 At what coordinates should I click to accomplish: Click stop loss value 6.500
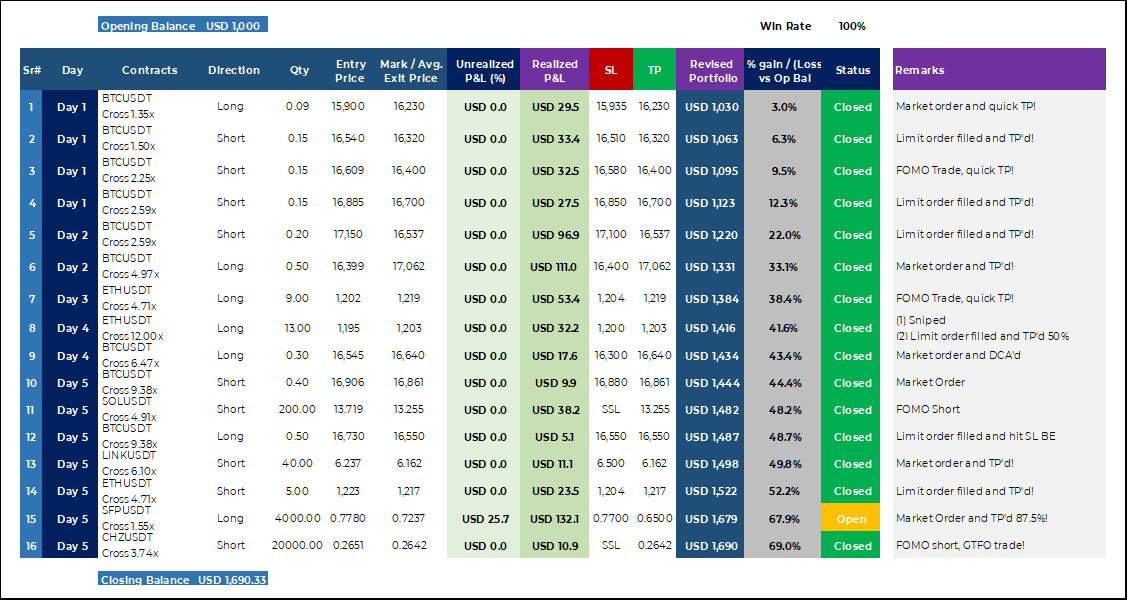pos(611,464)
